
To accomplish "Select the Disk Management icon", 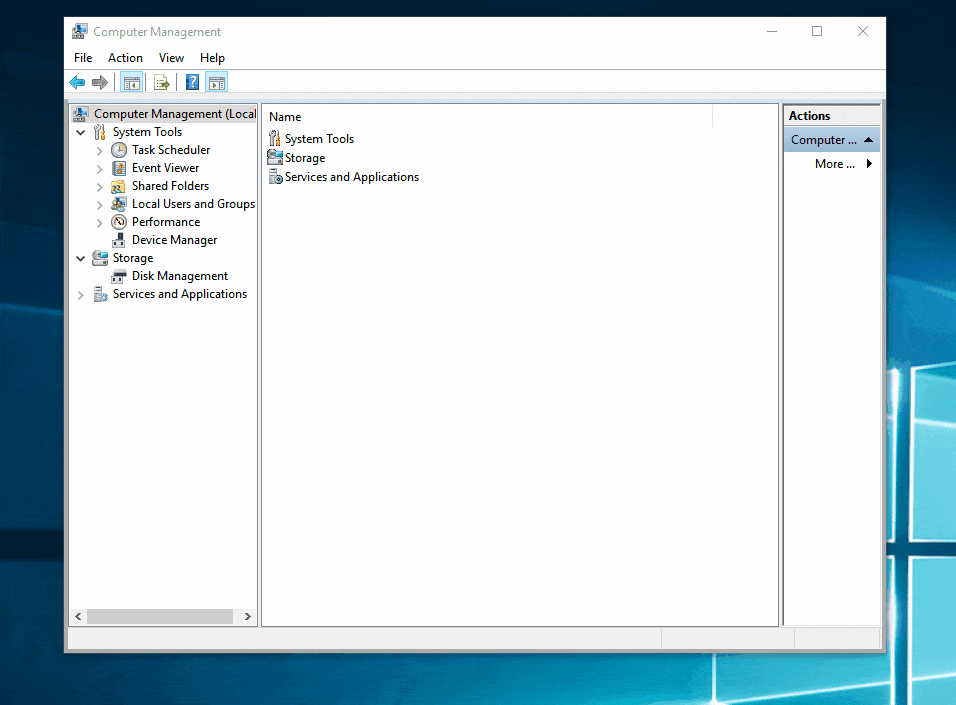I will 121,276.
